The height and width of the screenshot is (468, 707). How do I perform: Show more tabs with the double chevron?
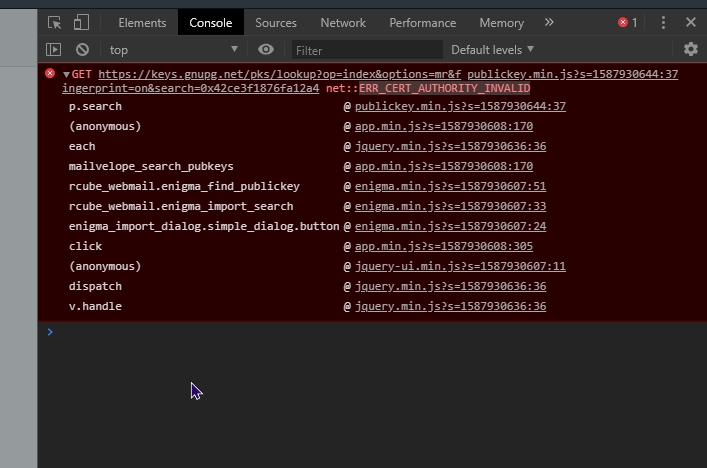coord(549,22)
